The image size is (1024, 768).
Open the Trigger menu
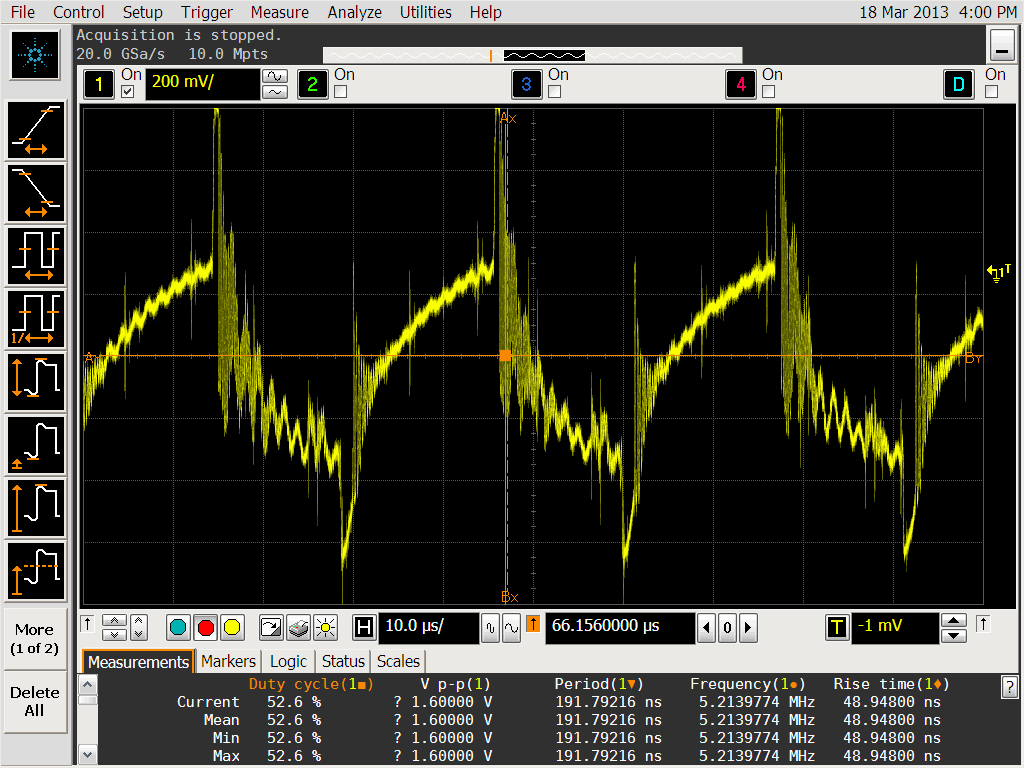(x=207, y=12)
